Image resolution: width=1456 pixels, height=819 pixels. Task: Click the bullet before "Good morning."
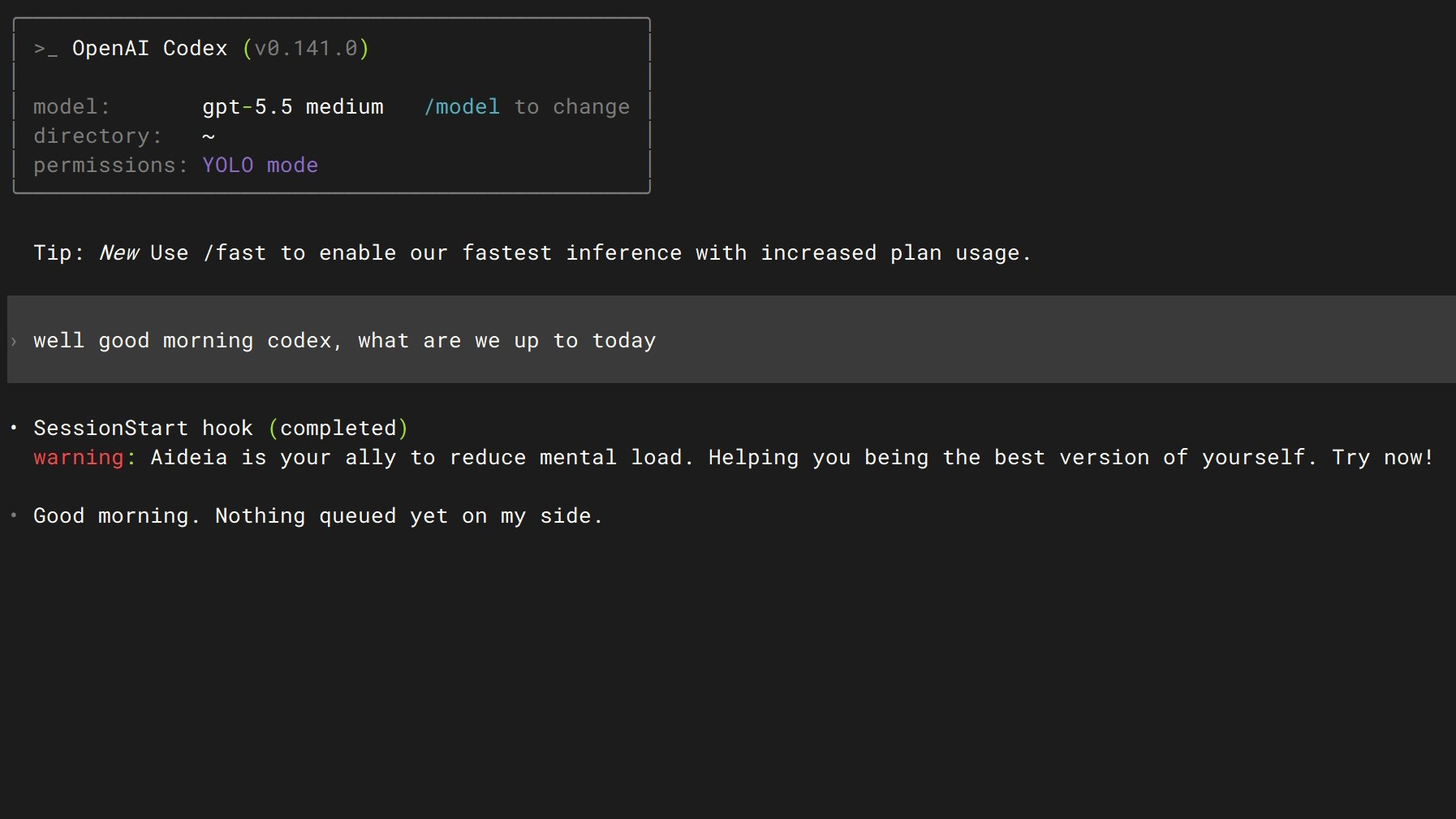click(x=14, y=515)
